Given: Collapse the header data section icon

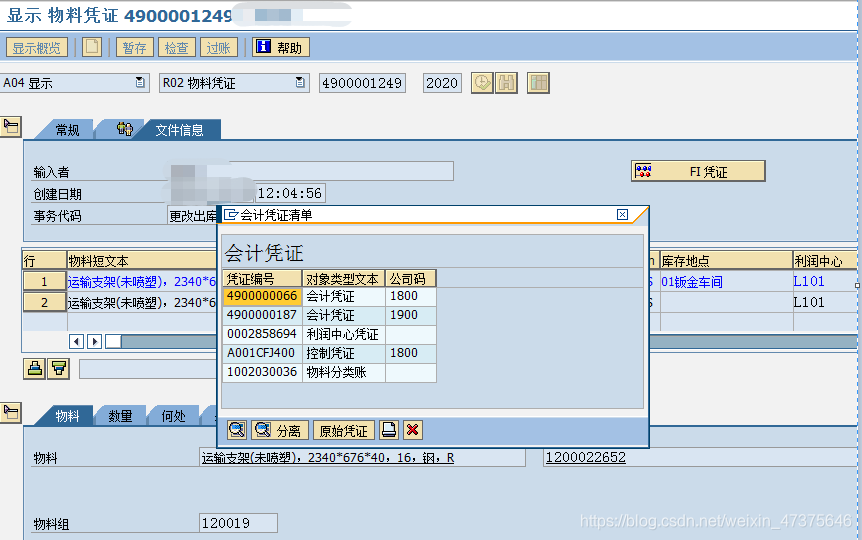Looking at the screenshot, I should point(10,127).
